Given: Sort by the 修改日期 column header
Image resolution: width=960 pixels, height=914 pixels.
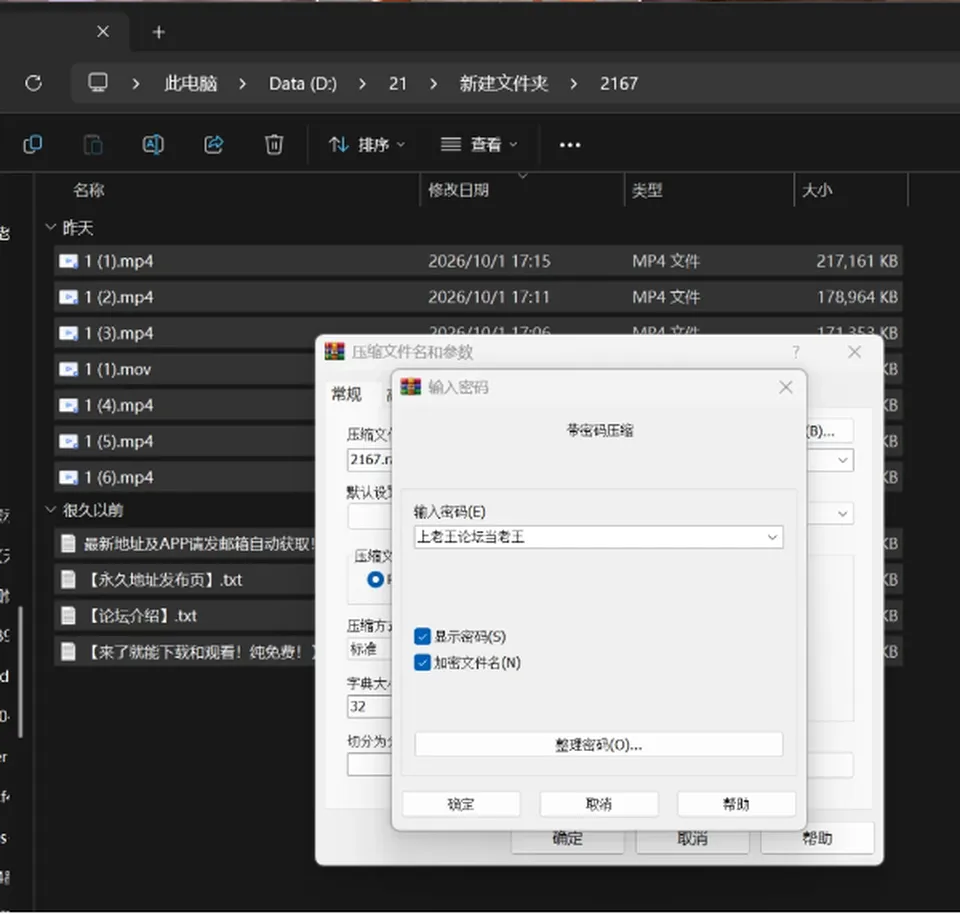Looking at the screenshot, I should (x=459, y=190).
